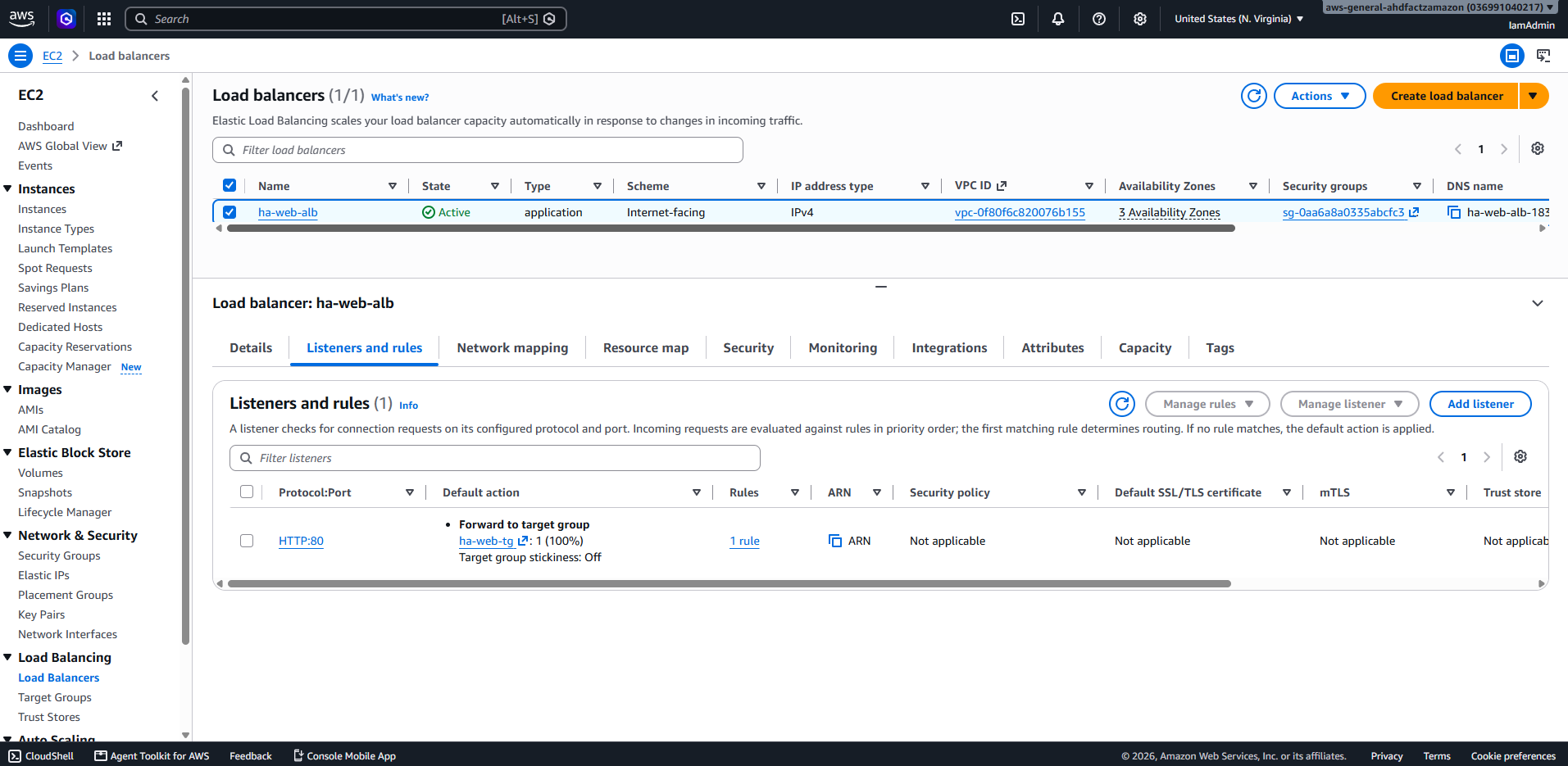Open the Manage listener dropdown
This screenshot has width=1568, height=766.
tap(1349, 404)
